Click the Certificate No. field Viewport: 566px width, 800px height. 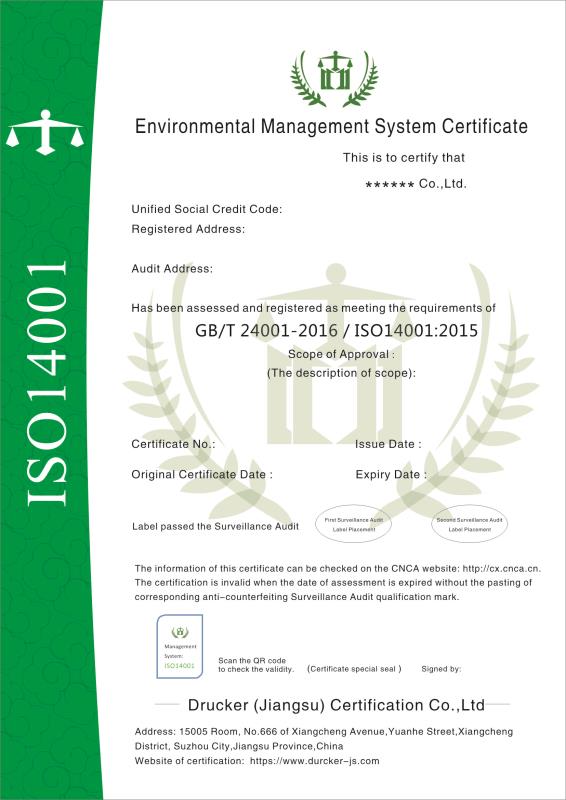pos(174,444)
